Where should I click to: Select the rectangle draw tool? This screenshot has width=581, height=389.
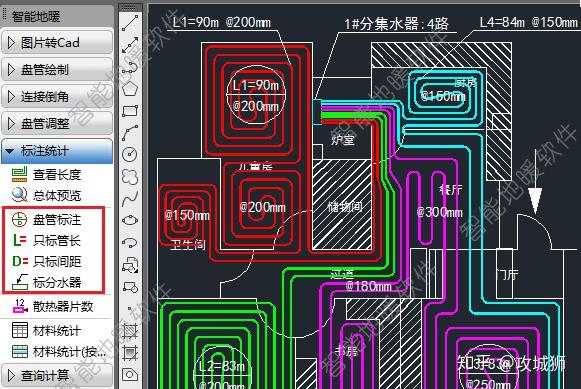(130, 111)
